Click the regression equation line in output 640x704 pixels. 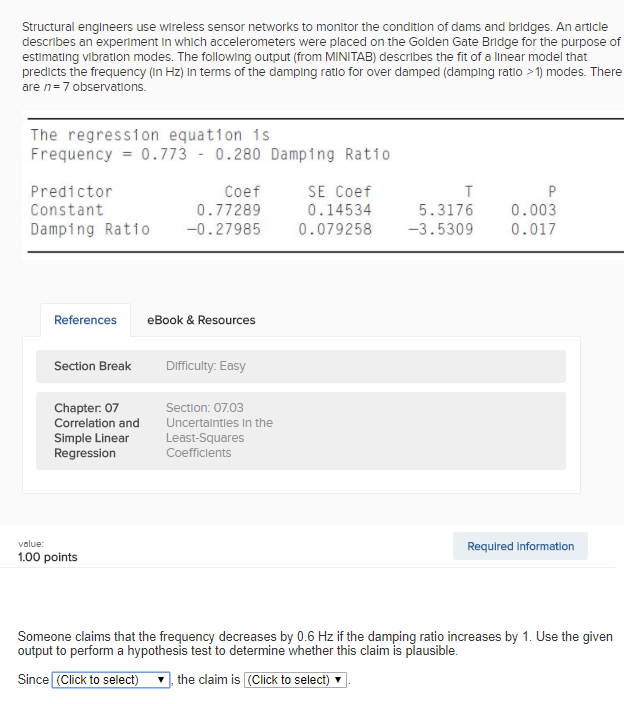pos(210,154)
